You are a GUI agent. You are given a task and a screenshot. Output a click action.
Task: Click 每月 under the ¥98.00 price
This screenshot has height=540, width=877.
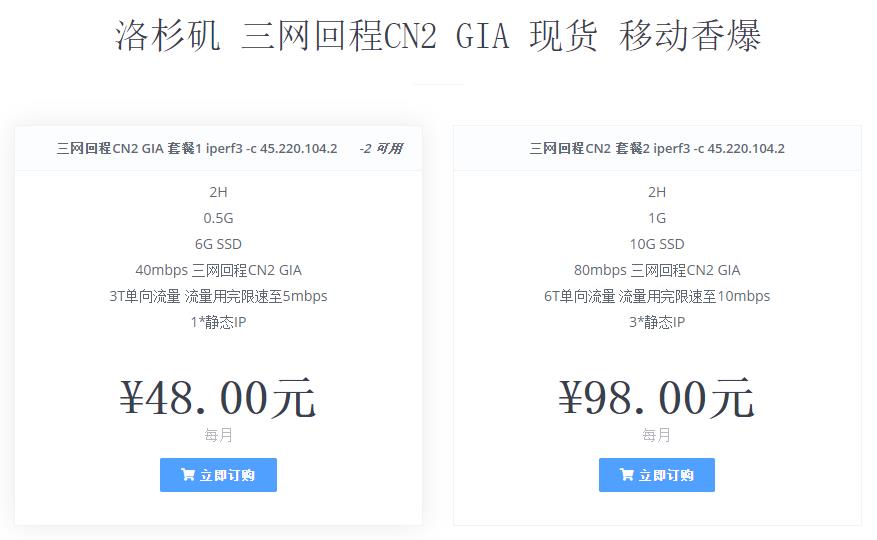click(657, 435)
